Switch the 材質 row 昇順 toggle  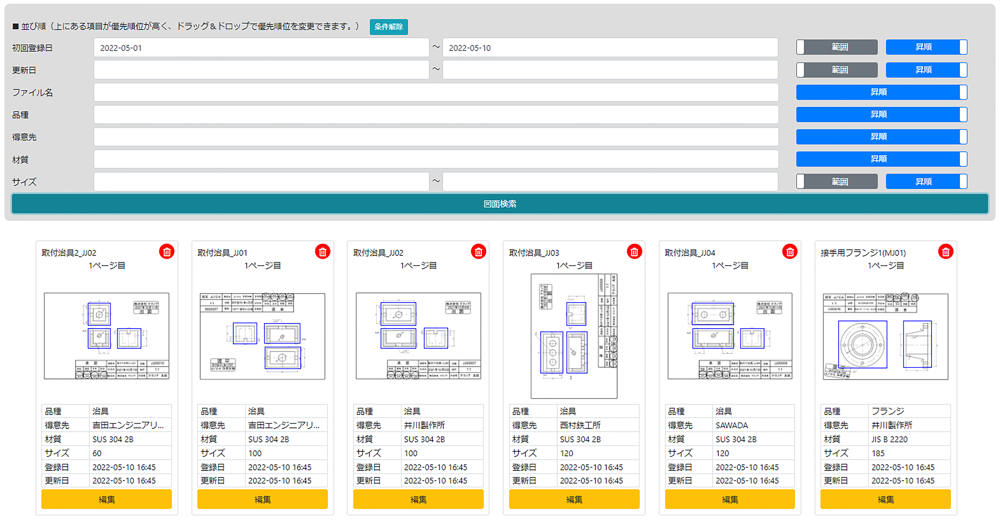[x=881, y=159]
